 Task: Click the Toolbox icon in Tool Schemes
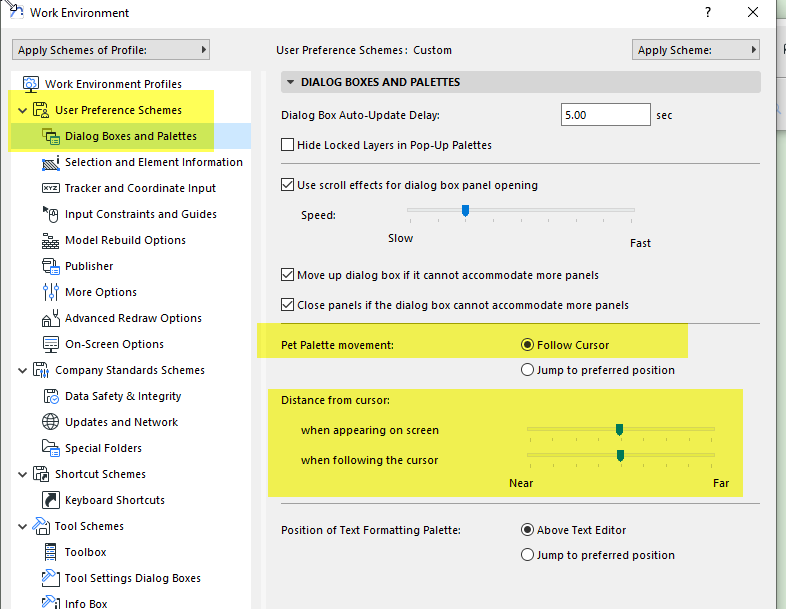coord(50,552)
